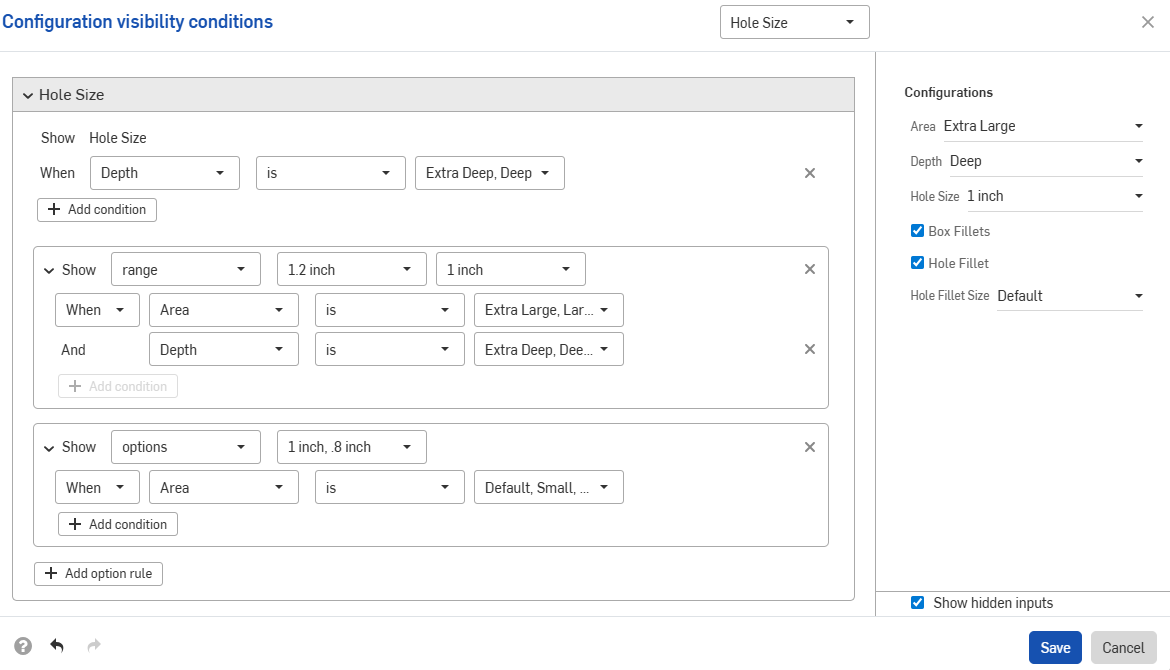This screenshot has width=1170, height=670.
Task: Undo the last change
Action: [57, 645]
